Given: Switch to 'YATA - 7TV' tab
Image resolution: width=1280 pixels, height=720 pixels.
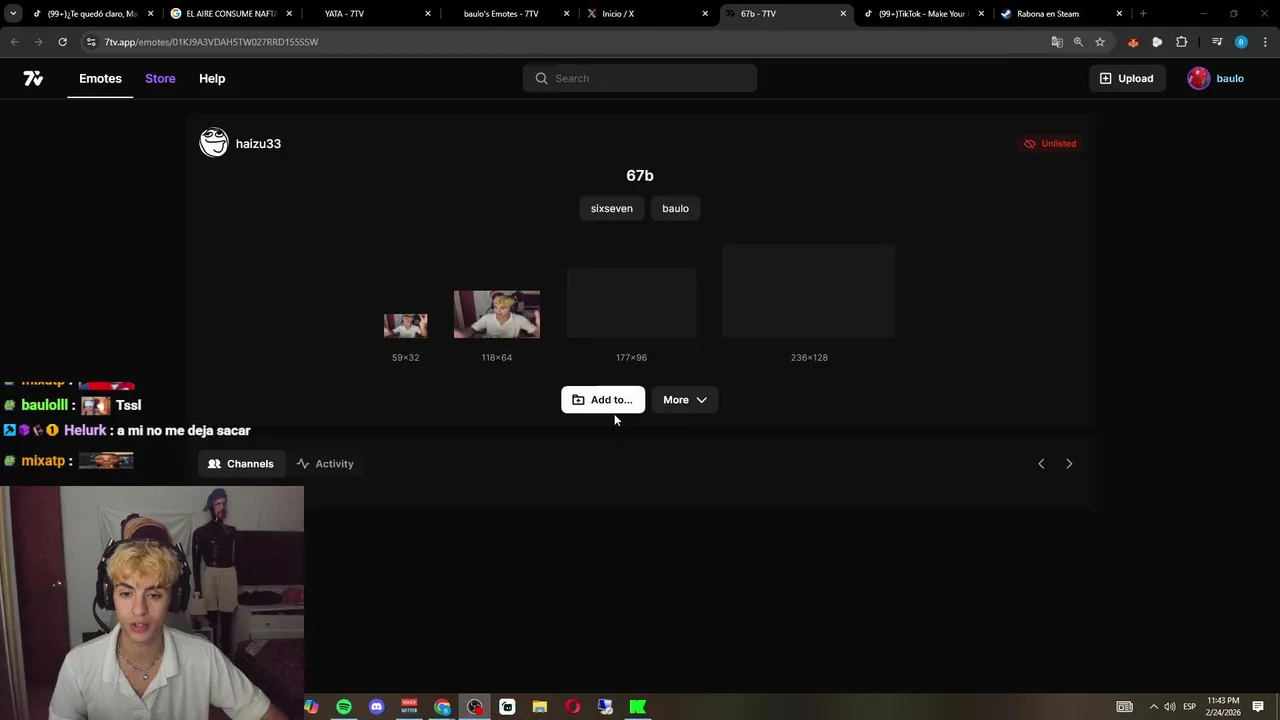Looking at the screenshot, I should click(x=370, y=14).
